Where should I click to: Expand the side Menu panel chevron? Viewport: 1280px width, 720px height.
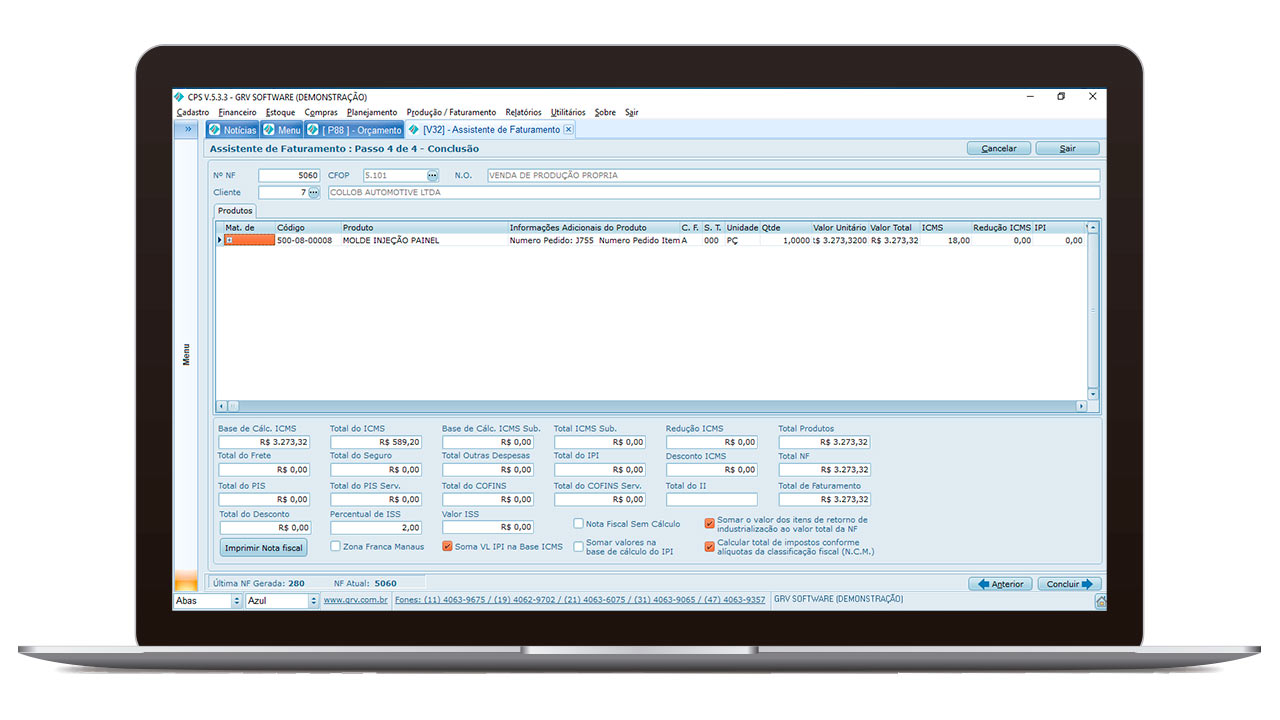point(188,129)
